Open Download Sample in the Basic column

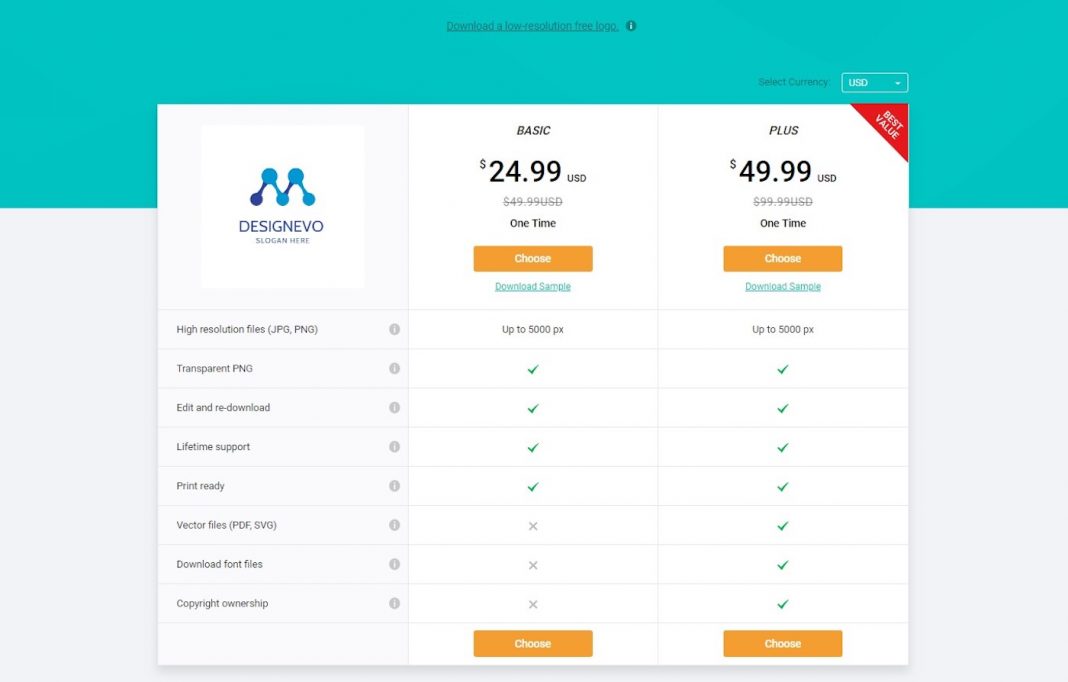tap(532, 286)
